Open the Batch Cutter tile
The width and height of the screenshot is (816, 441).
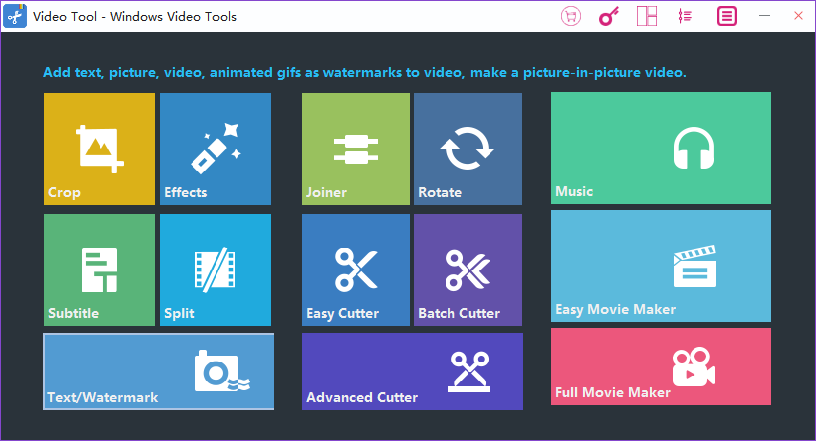(x=467, y=269)
